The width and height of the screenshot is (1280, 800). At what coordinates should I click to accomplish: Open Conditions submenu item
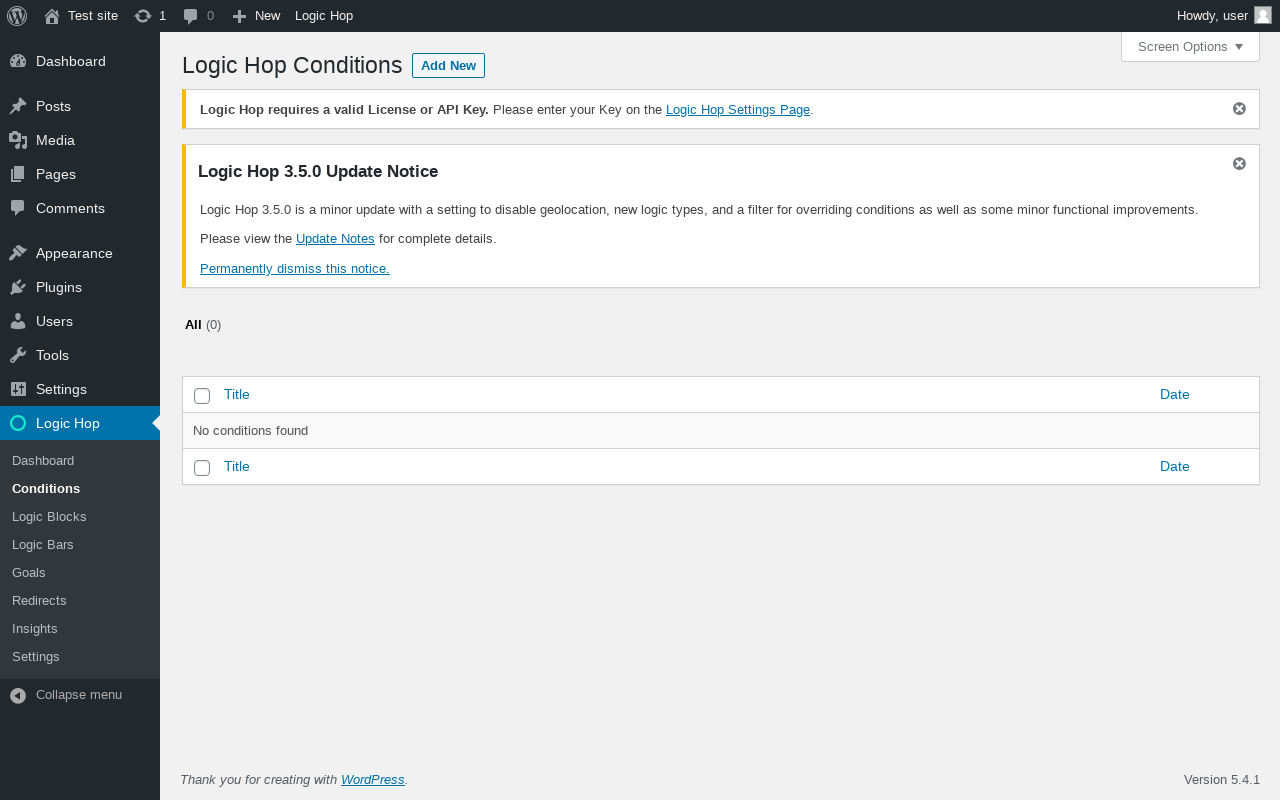[x=46, y=489]
